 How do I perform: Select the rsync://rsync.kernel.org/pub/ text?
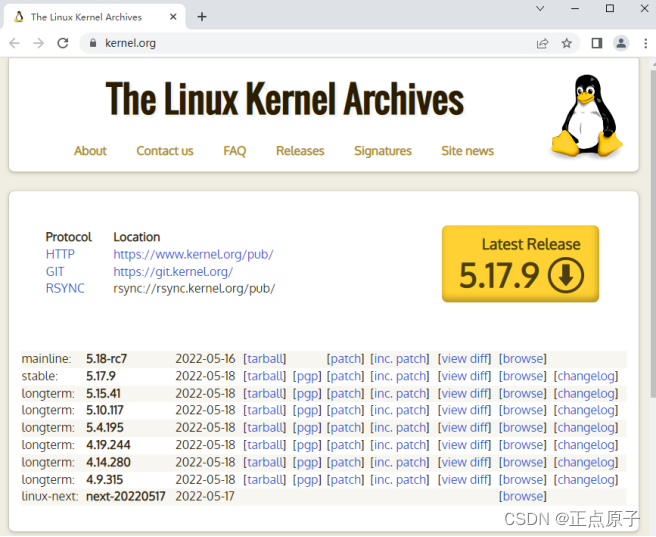[x=194, y=289]
